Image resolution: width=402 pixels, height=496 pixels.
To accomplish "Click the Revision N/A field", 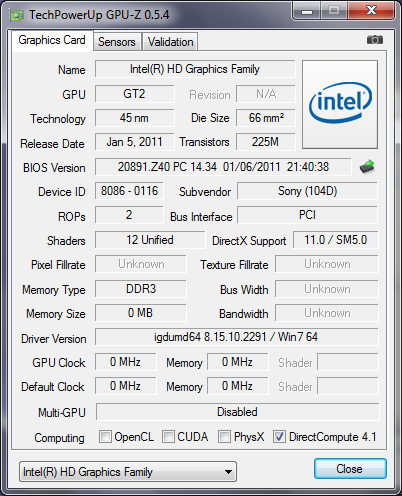I will click(266, 94).
